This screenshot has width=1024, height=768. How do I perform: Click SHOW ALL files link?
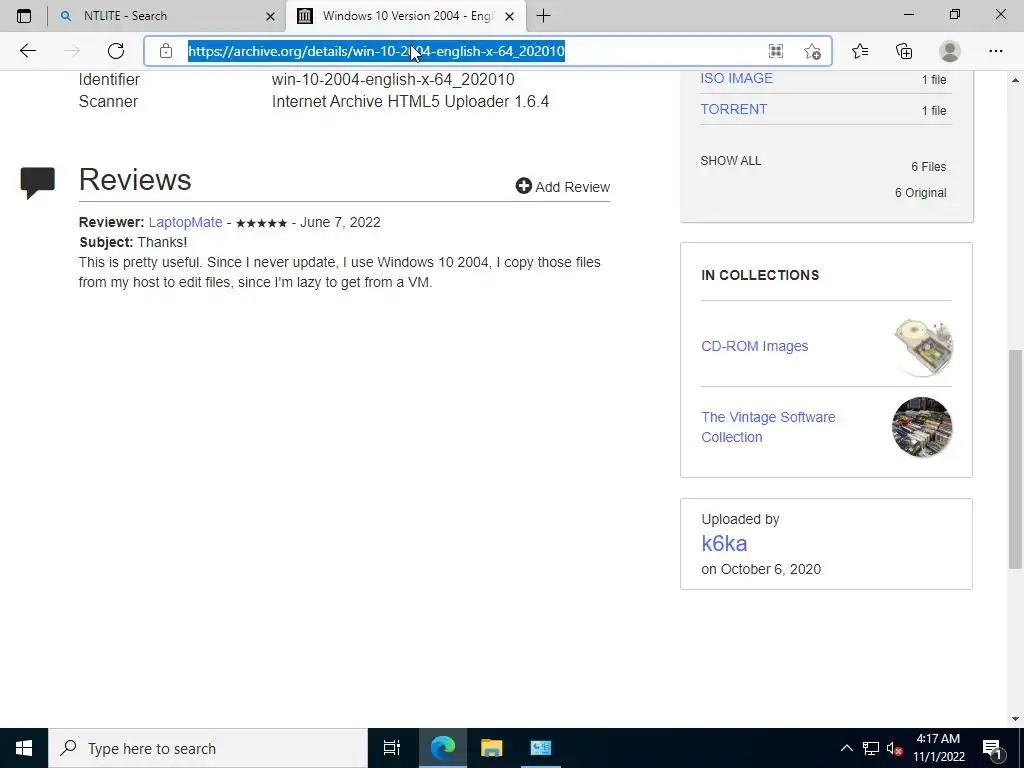(730, 161)
